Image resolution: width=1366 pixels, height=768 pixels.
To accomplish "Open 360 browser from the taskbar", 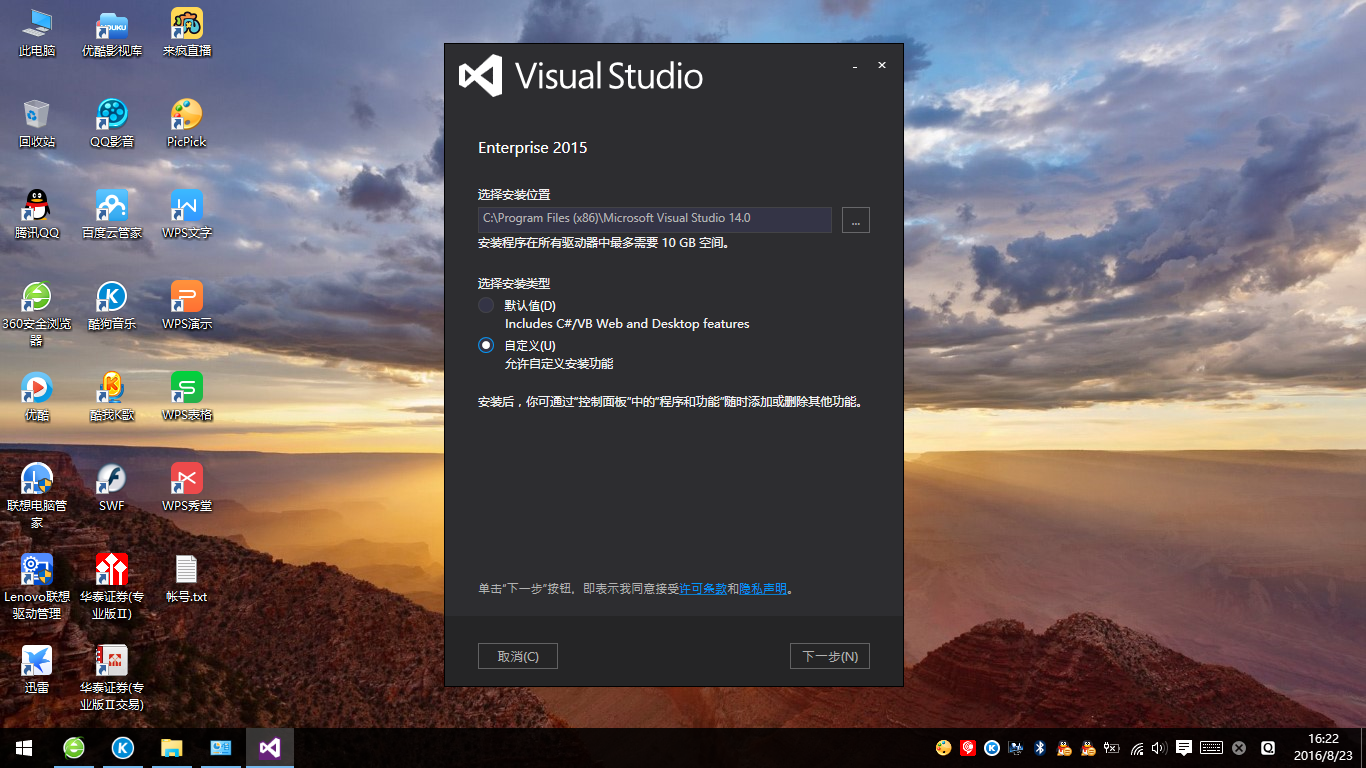I will (74, 748).
